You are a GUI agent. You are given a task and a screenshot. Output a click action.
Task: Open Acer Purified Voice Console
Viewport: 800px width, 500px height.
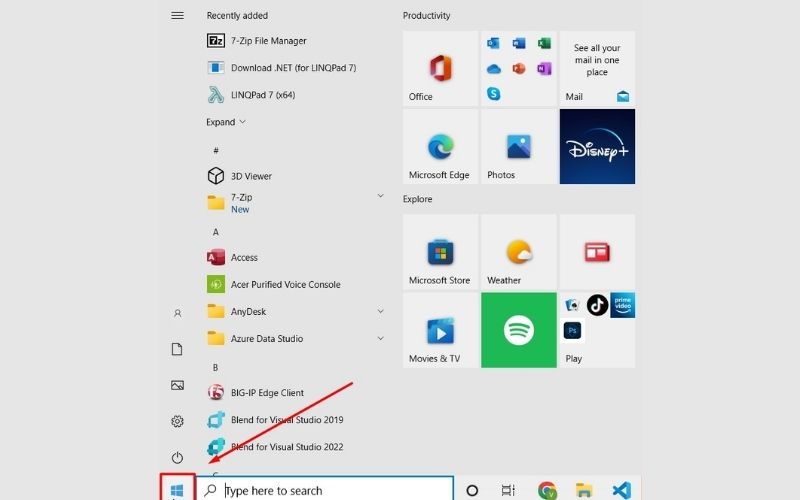pos(273,285)
